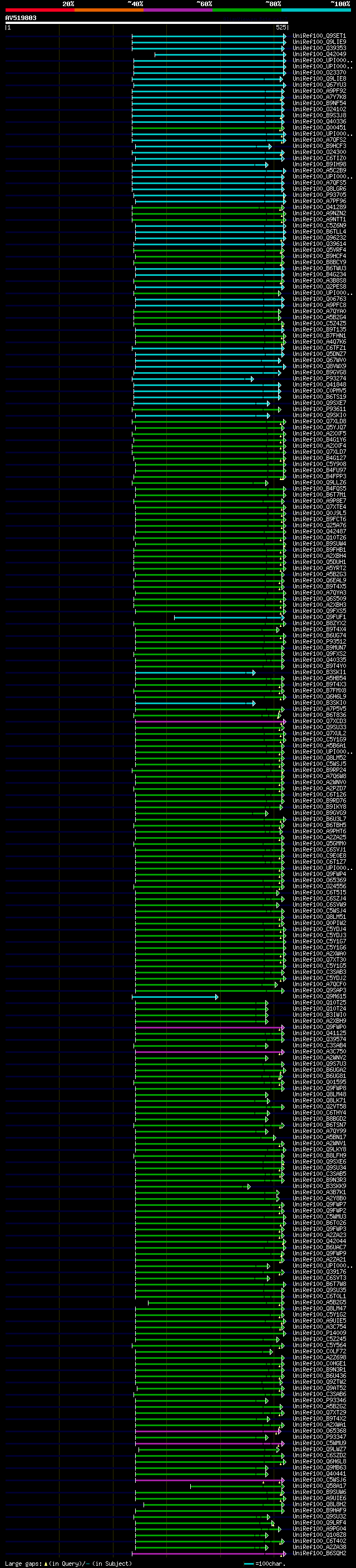Open hit UniRef100_Q9SET1
Viewport: 356px width, 1568px height.
pyautogui.click(x=319, y=36)
